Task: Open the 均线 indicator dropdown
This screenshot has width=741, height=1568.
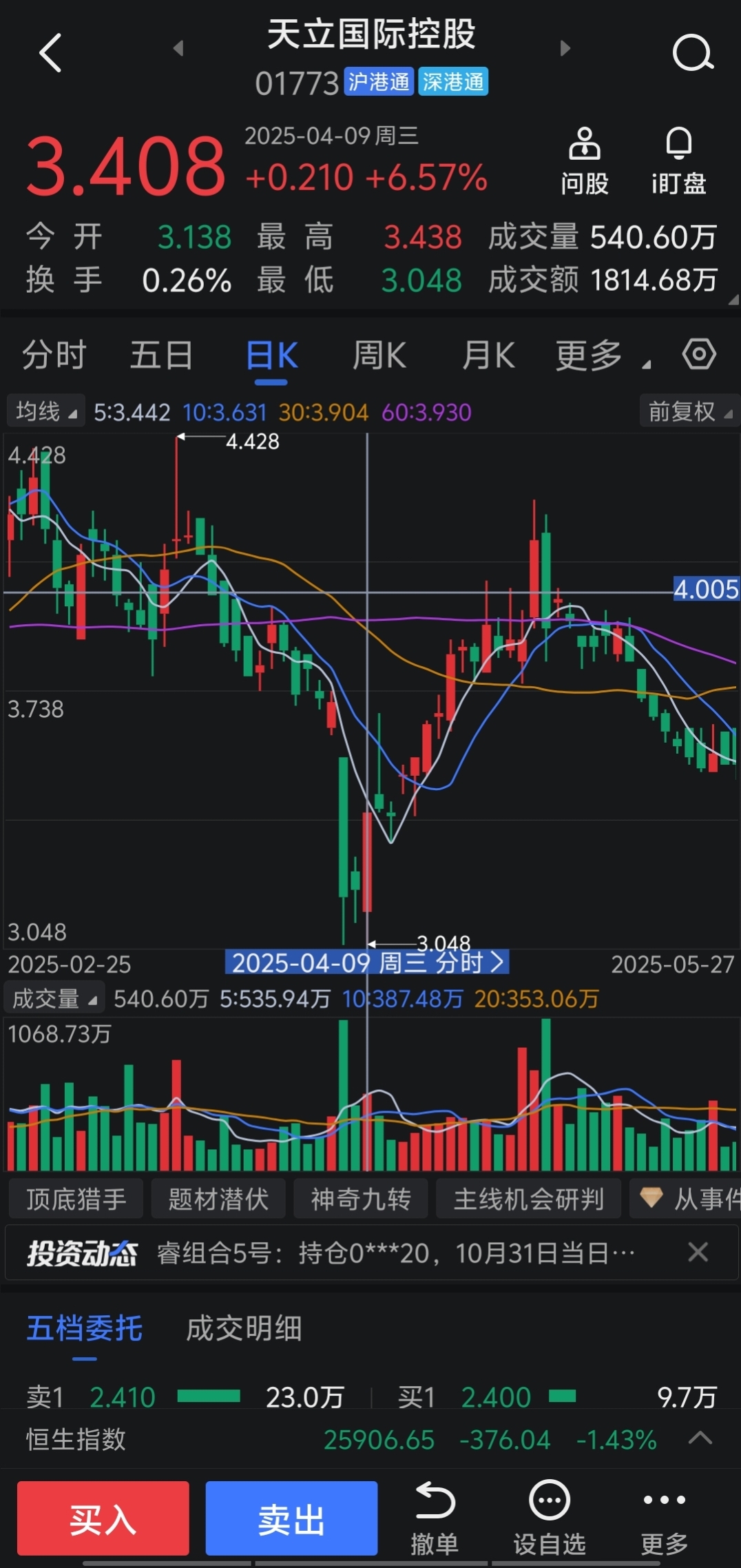Action: [x=45, y=411]
